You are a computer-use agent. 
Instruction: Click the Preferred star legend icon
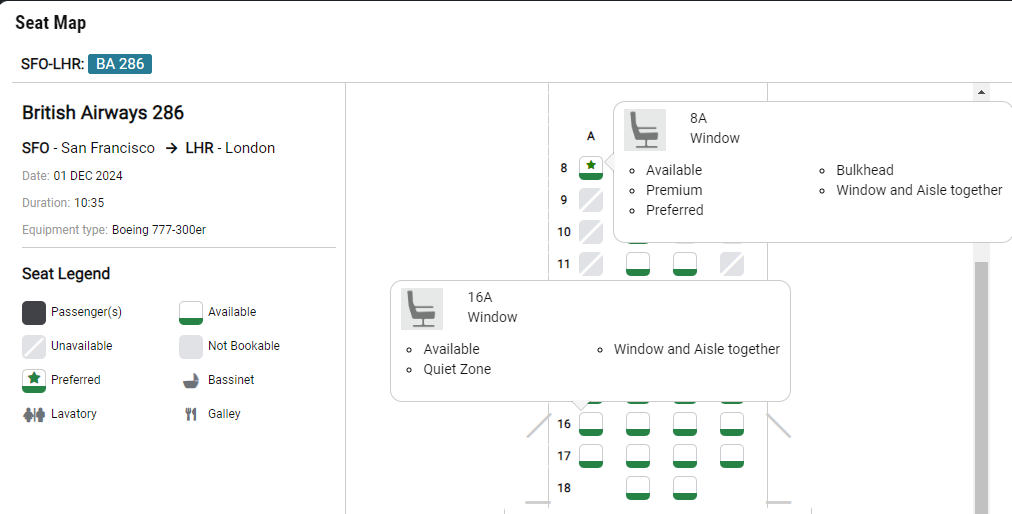coord(34,380)
